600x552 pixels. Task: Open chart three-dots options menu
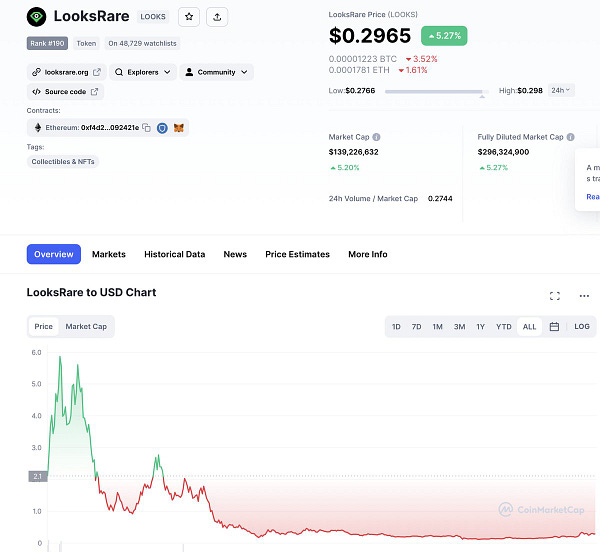tap(584, 296)
